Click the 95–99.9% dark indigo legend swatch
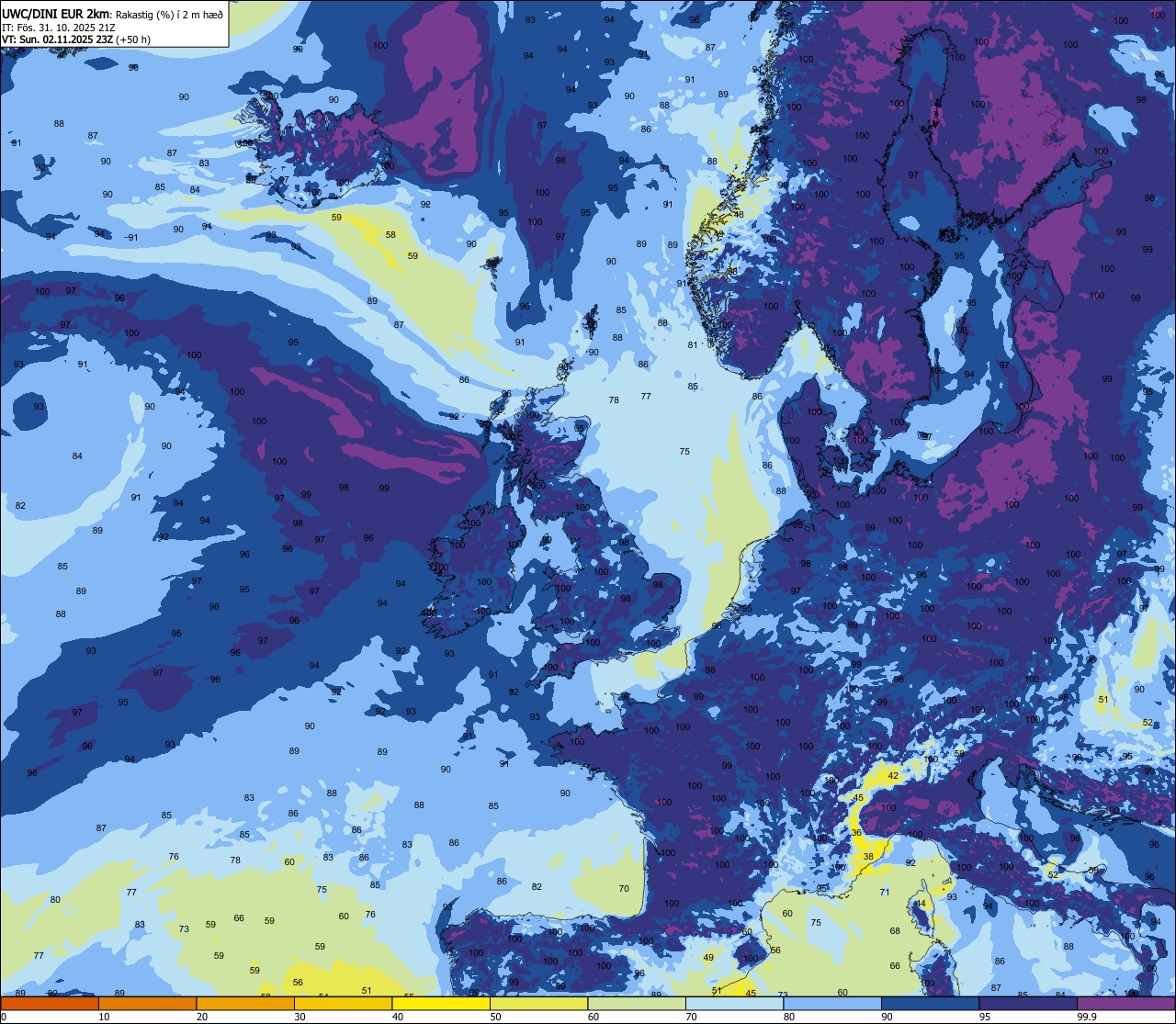This screenshot has width=1176, height=1024. [x=1028, y=1004]
